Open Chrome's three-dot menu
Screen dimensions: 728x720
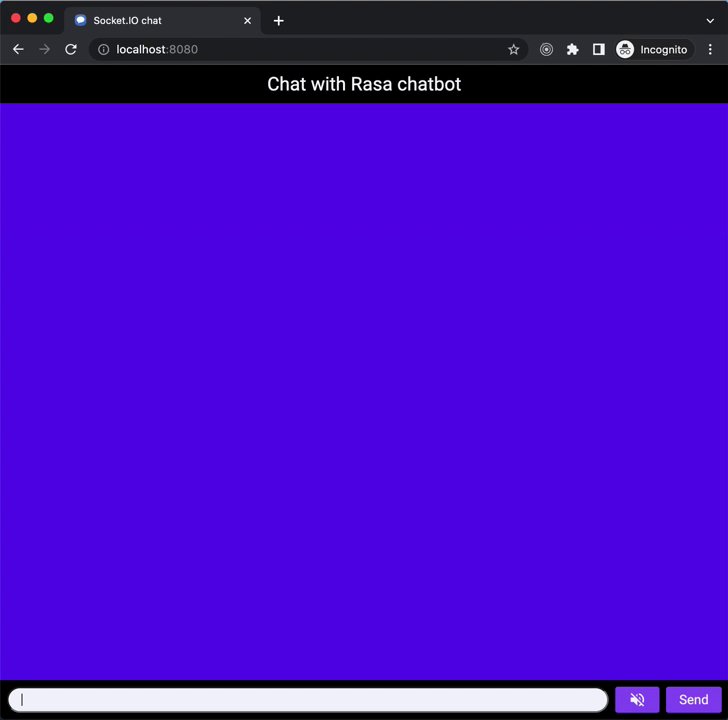[710, 49]
